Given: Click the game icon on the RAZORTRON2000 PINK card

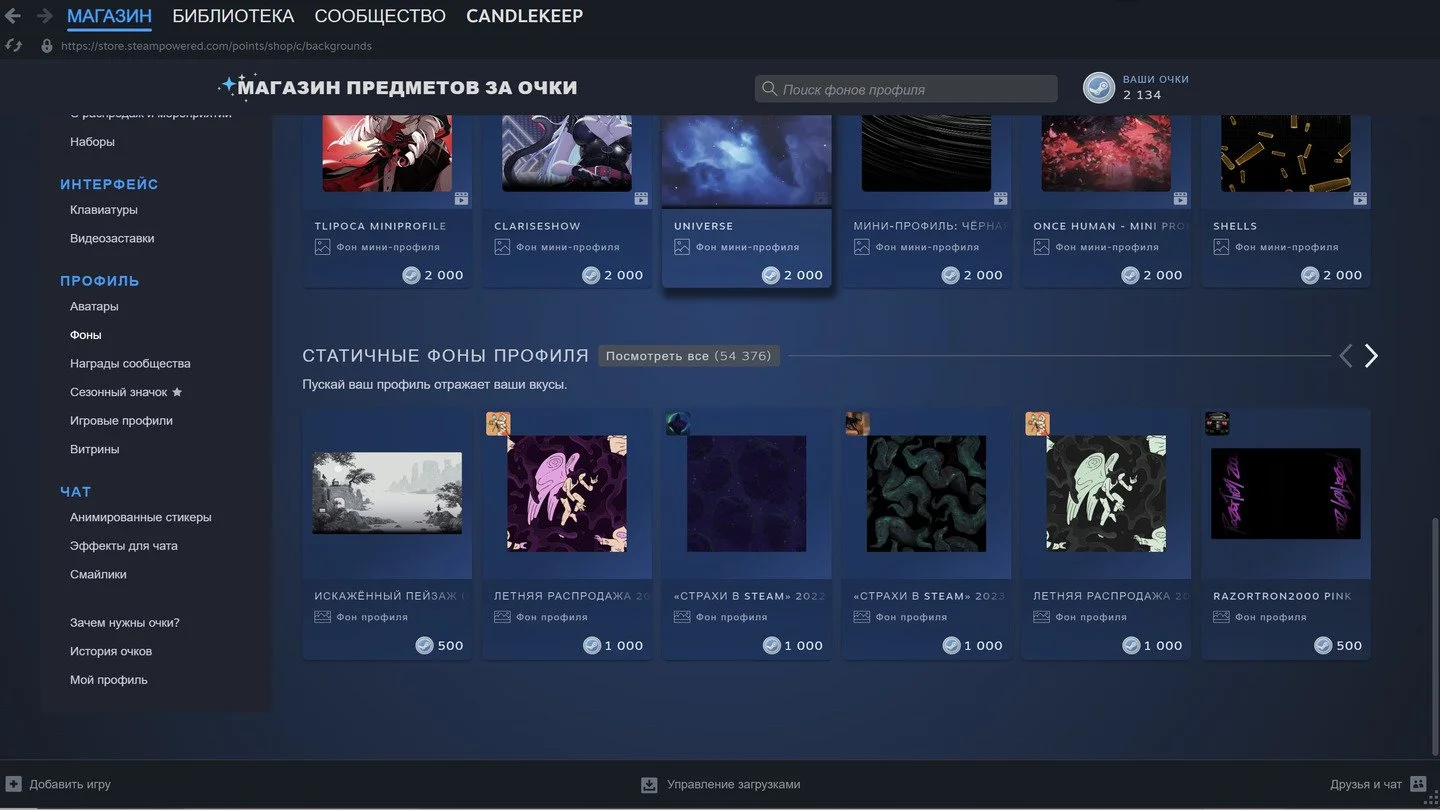Looking at the screenshot, I should tap(1217, 423).
